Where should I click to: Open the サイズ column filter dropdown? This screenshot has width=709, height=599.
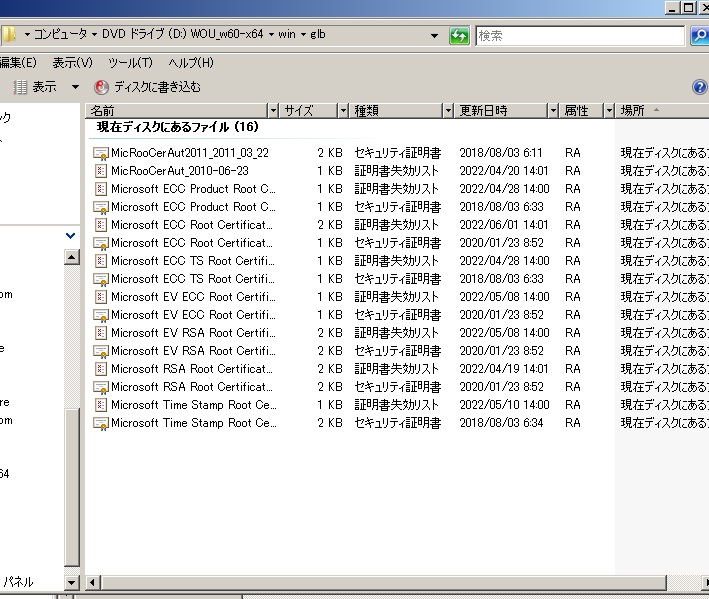pyautogui.click(x=343, y=110)
